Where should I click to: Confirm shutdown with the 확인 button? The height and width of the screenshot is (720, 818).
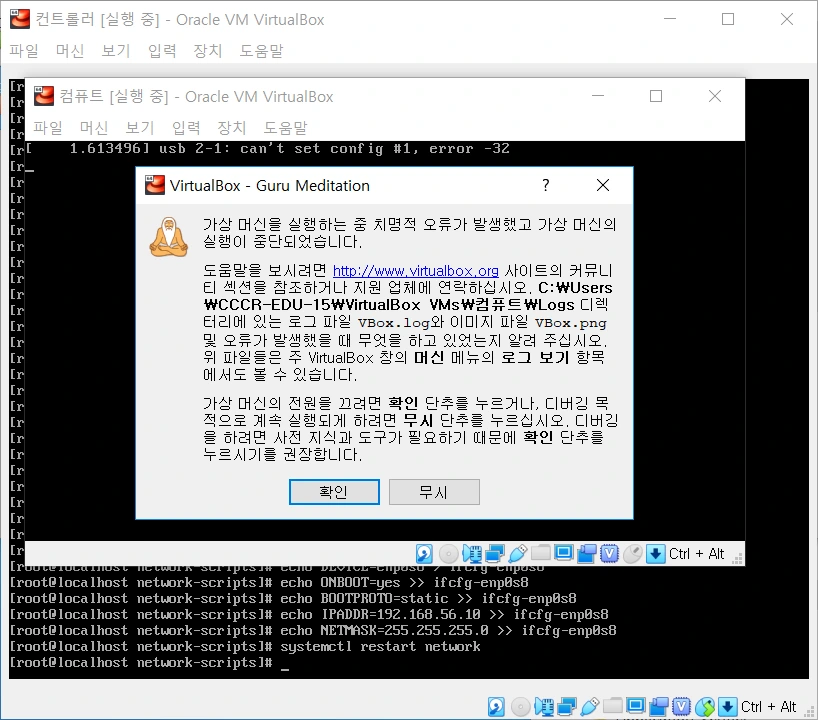coord(334,492)
